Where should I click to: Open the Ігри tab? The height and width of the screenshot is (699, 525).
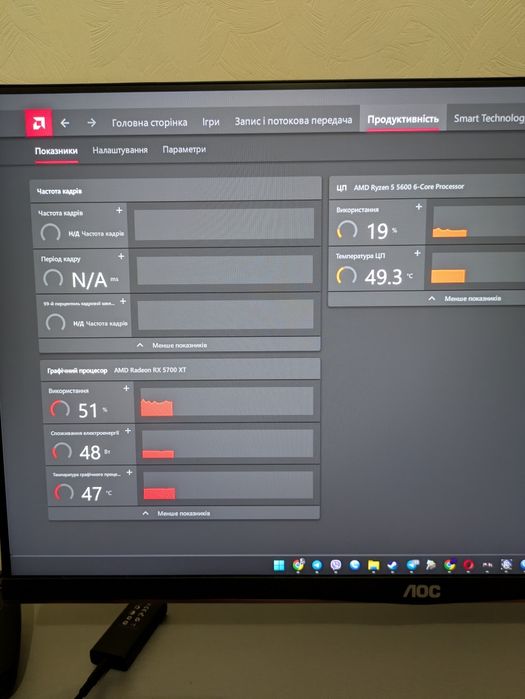pos(211,122)
